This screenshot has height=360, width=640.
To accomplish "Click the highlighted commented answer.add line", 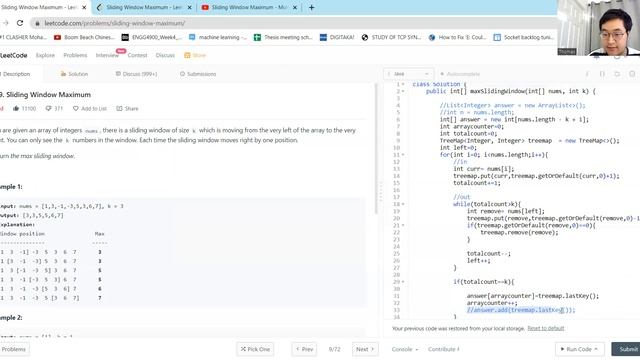I will click(521, 310).
